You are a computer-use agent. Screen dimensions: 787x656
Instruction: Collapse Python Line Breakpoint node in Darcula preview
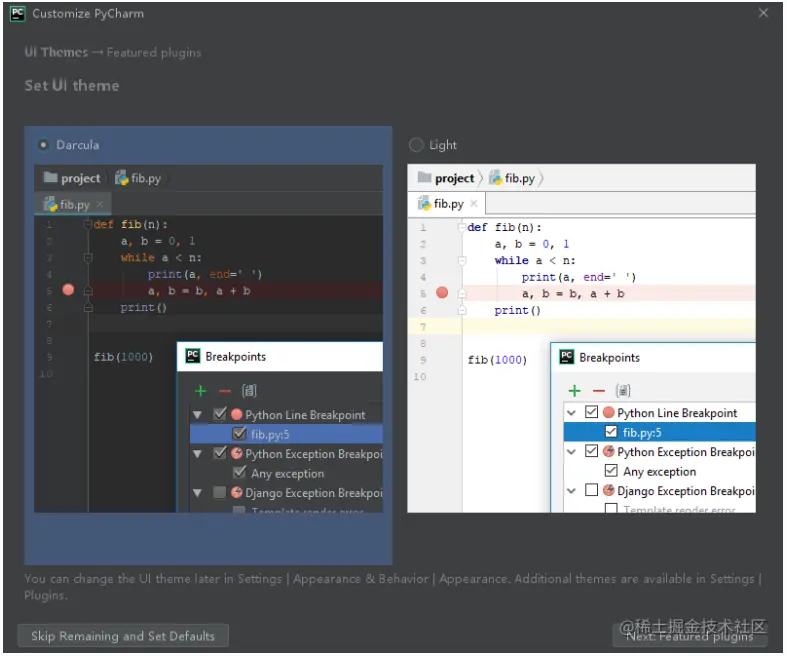click(x=197, y=415)
